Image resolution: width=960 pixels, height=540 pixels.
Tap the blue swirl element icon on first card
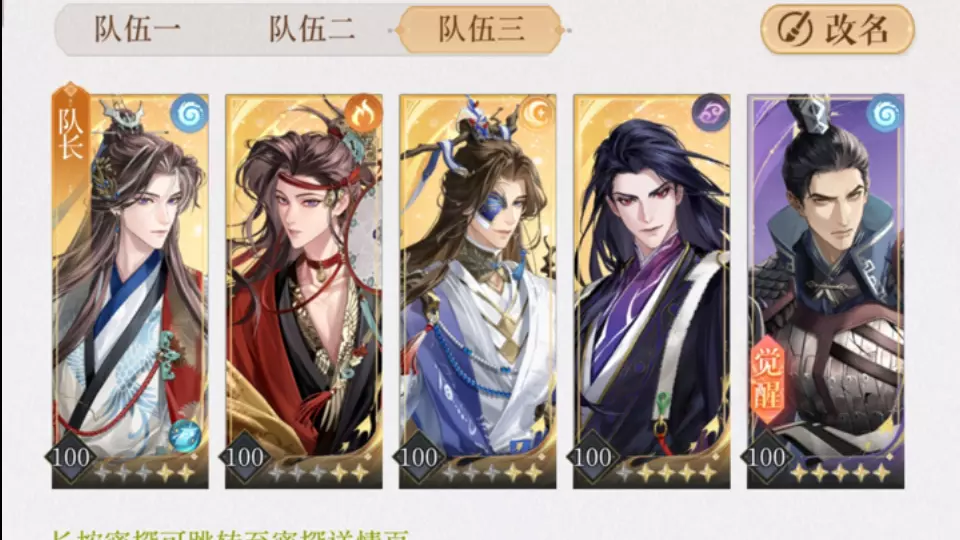pos(189,113)
